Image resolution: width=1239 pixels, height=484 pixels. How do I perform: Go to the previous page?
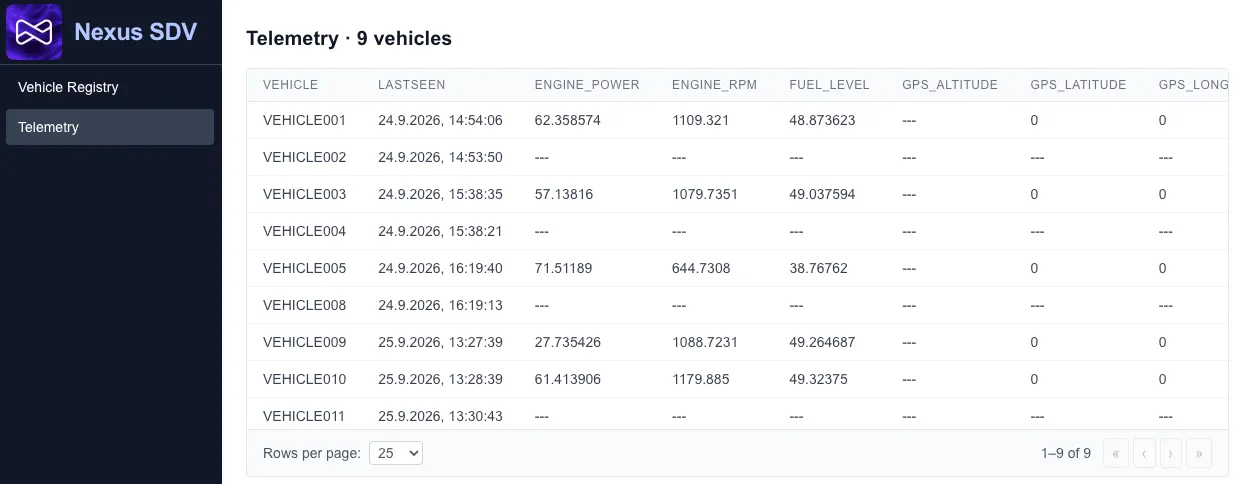point(1143,453)
